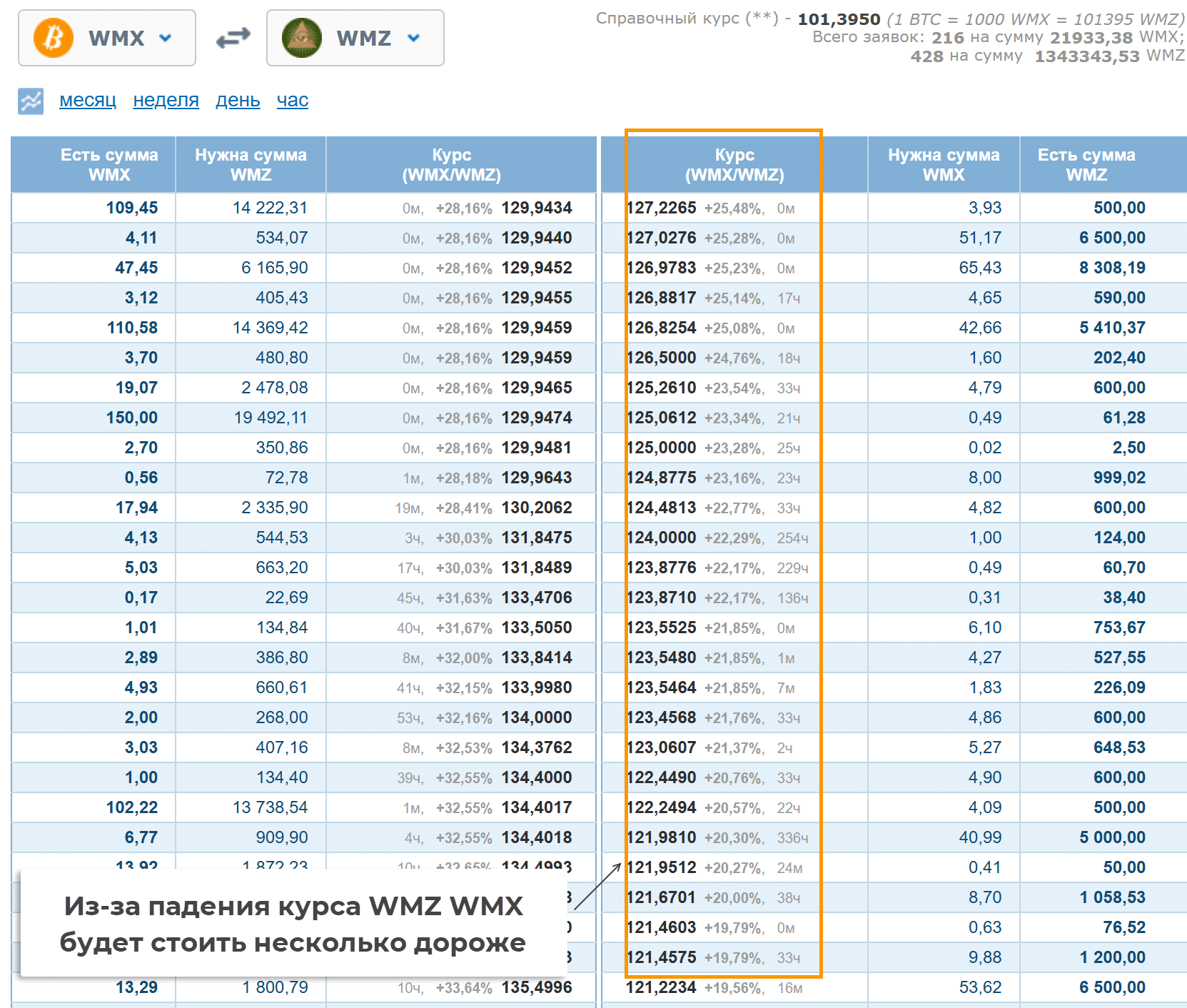This screenshot has height=1008, width=1187.
Task: Click the orange Bitcoin WMX icon
Action: pyautogui.click(x=54, y=38)
